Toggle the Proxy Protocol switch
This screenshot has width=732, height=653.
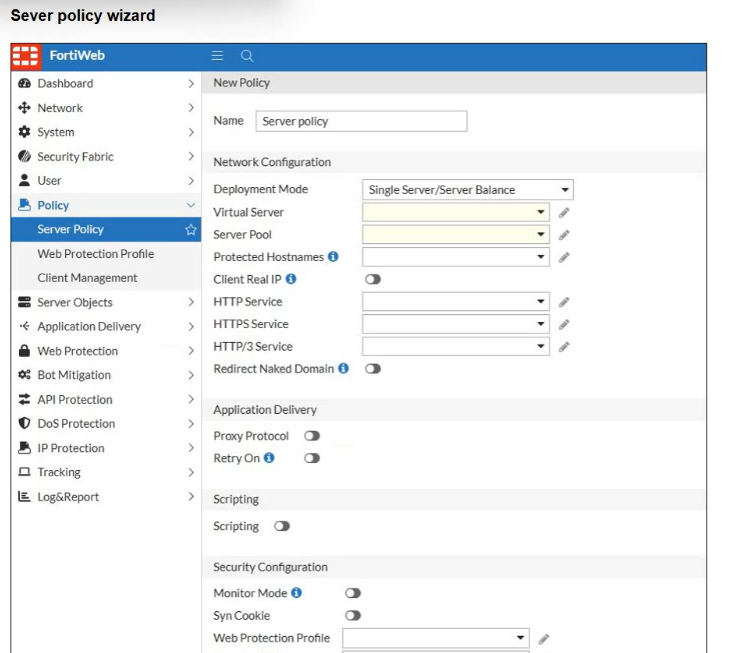[x=312, y=436]
